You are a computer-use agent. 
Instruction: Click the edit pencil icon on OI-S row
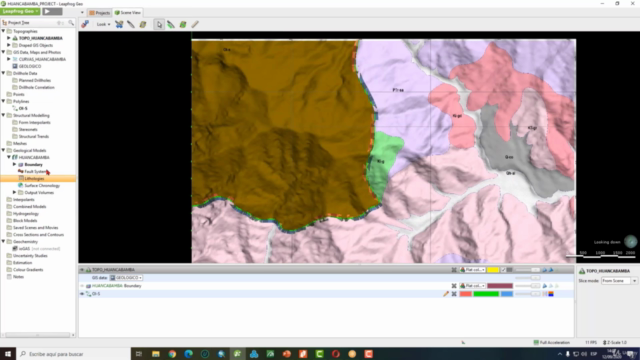446,294
